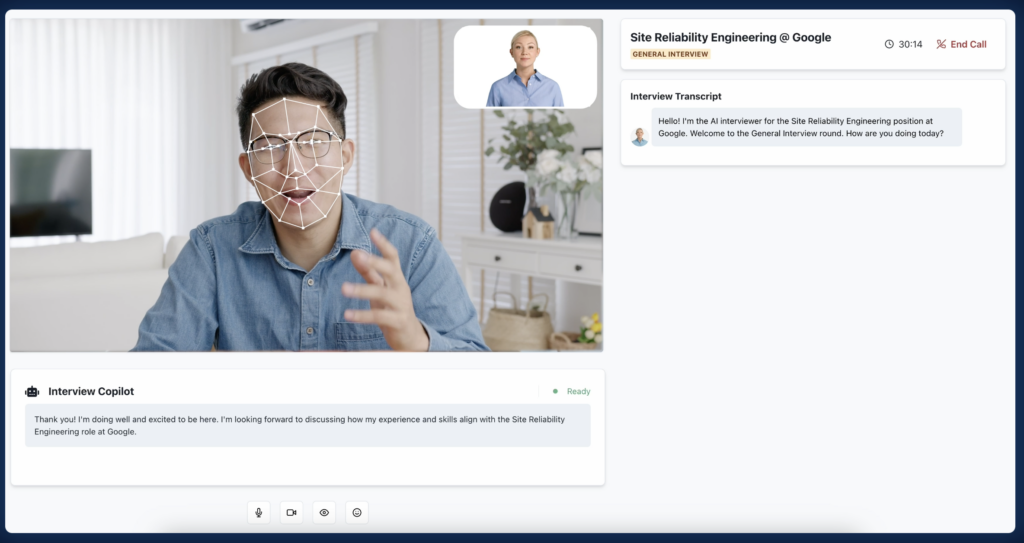Open the smiley emoji button
The image size is (1024, 543).
pyautogui.click(x=357, y=512)
